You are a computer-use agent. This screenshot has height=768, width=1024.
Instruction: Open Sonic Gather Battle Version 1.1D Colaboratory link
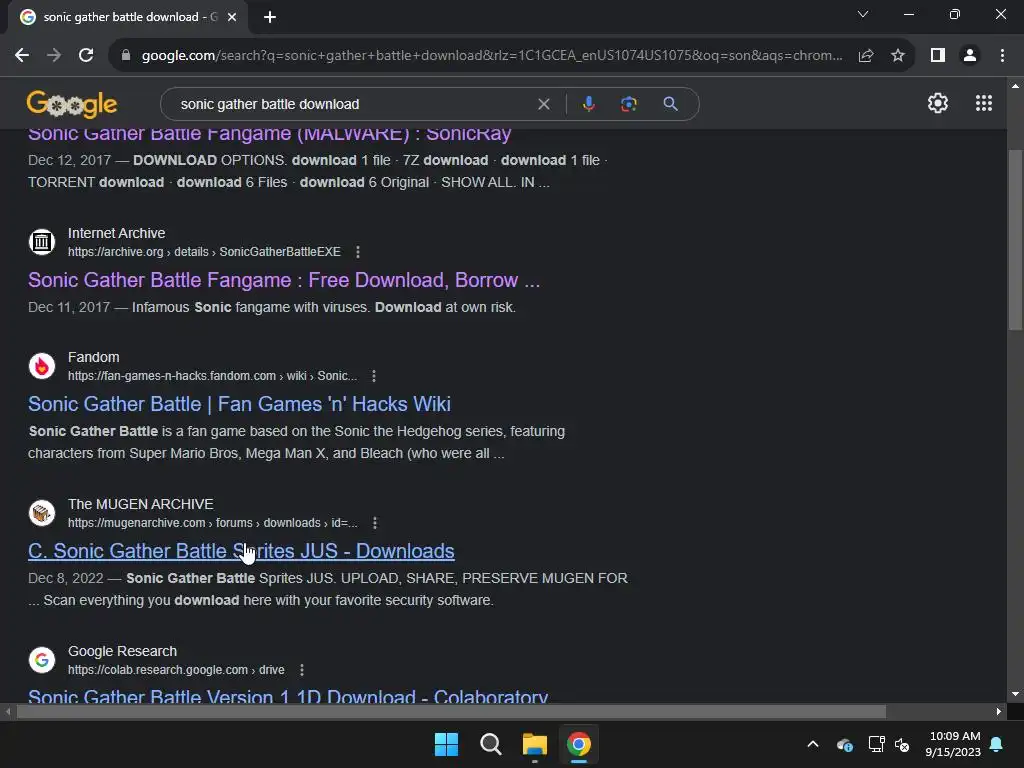point(288,696)
